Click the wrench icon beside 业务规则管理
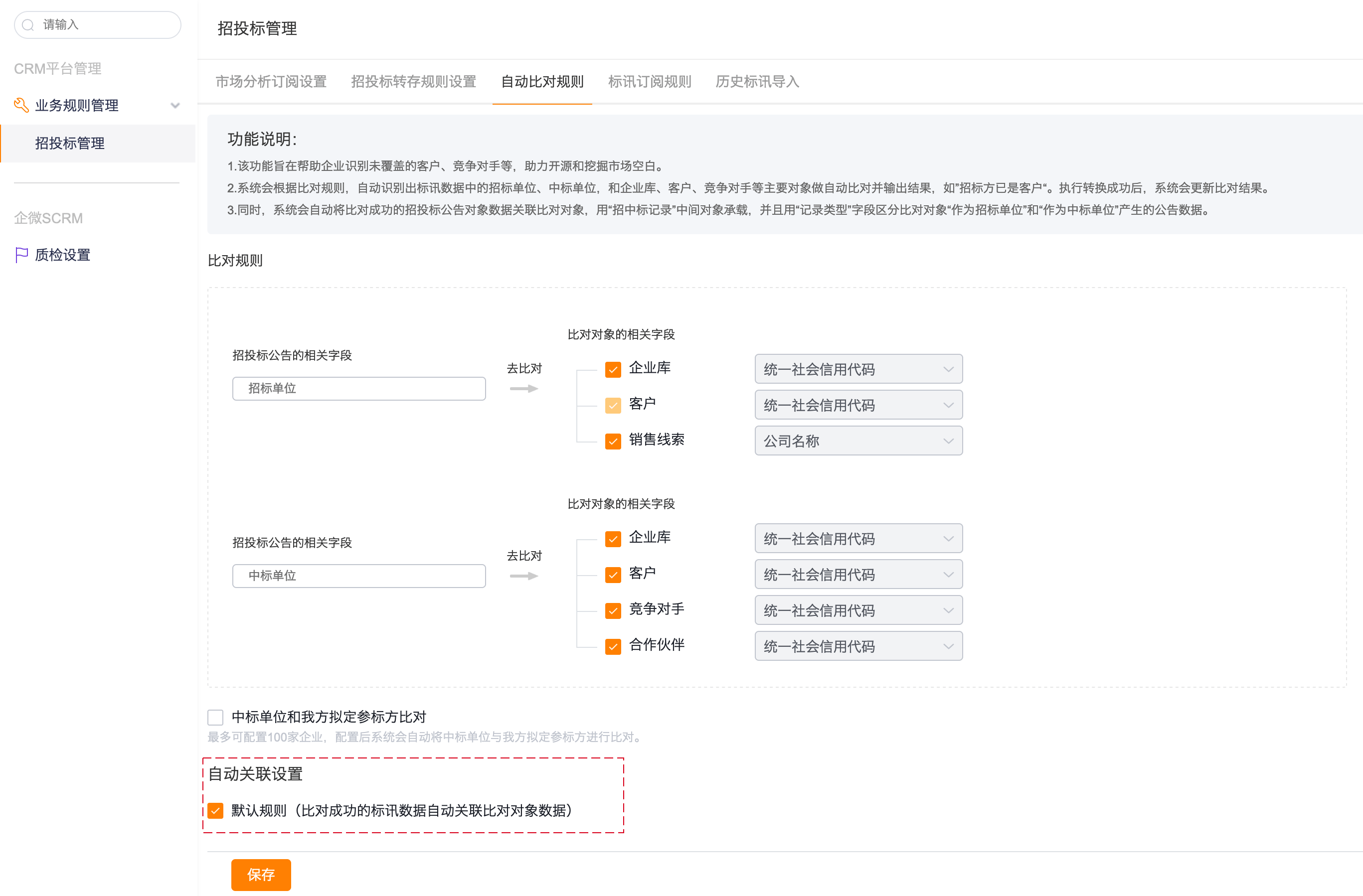This screenshot has width=1363, height=896. click(x=21, y=105)
